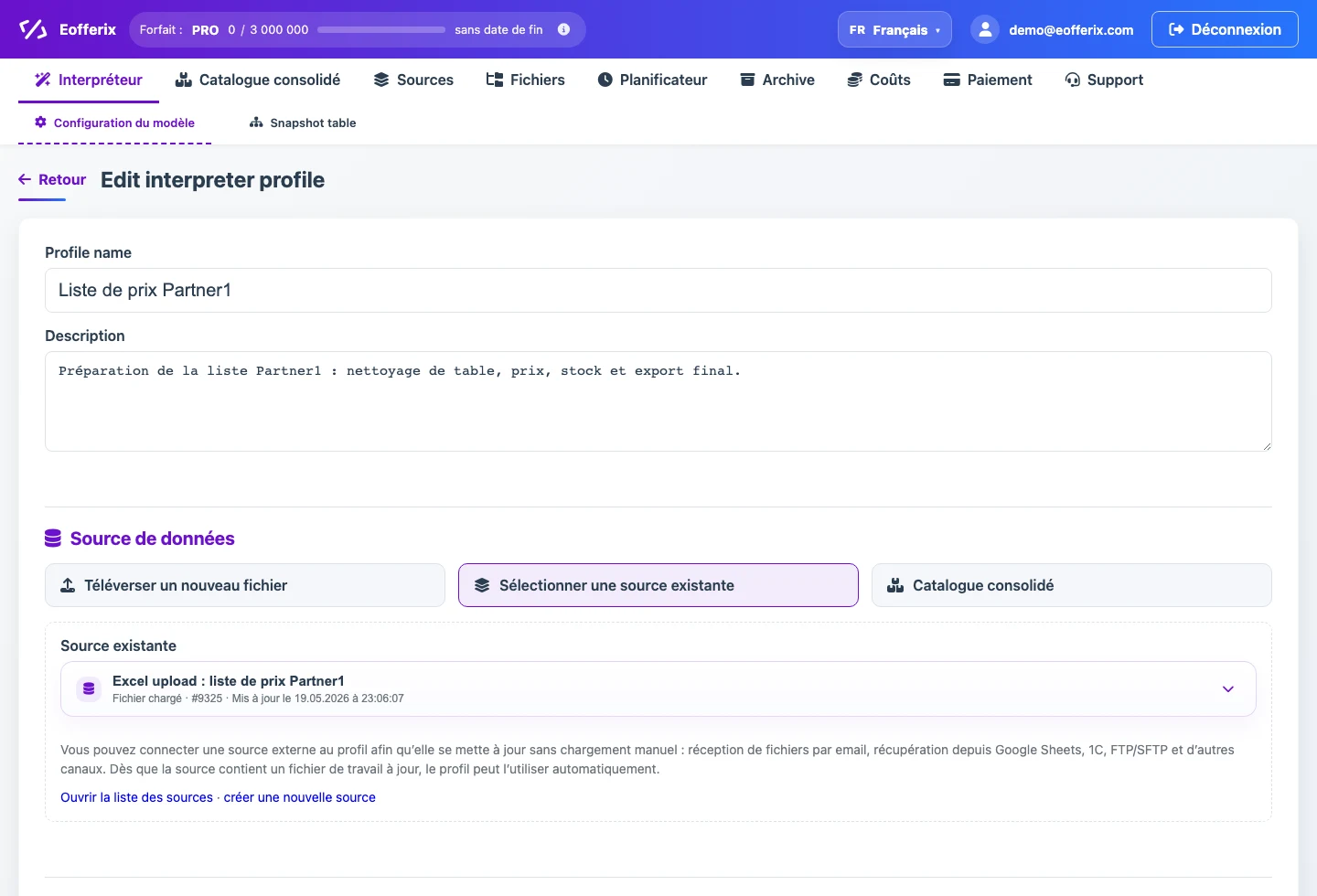
Task: Click the "Source existante" label
Action: [118, 645]
